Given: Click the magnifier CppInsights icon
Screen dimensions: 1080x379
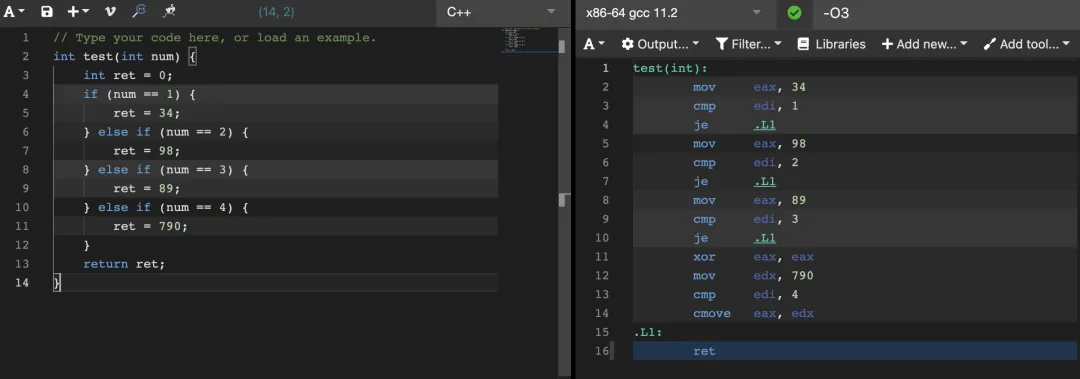Looking at the screenshot, I should click(139, 11).
